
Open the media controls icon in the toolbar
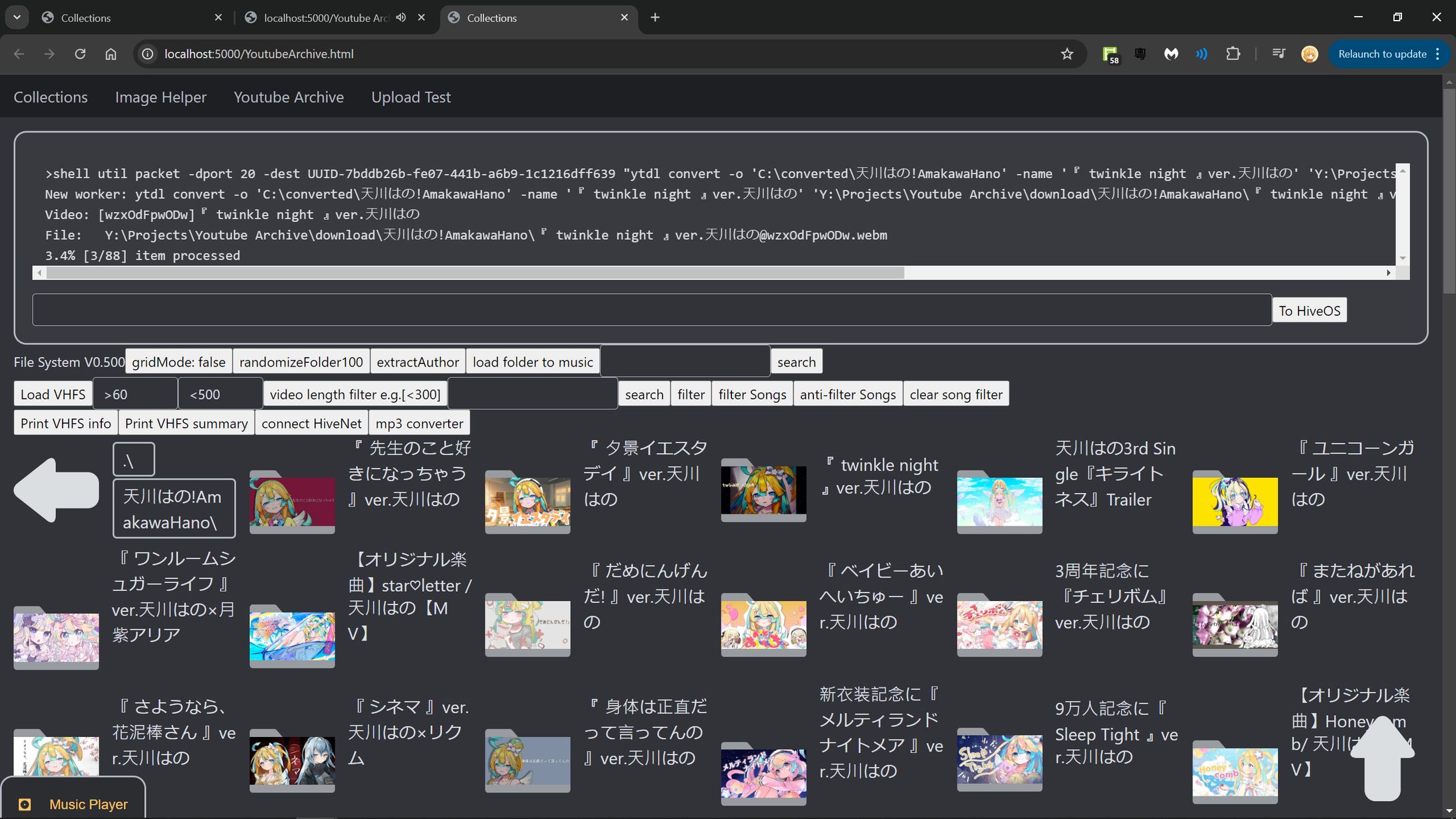(x=1277, y=54)
